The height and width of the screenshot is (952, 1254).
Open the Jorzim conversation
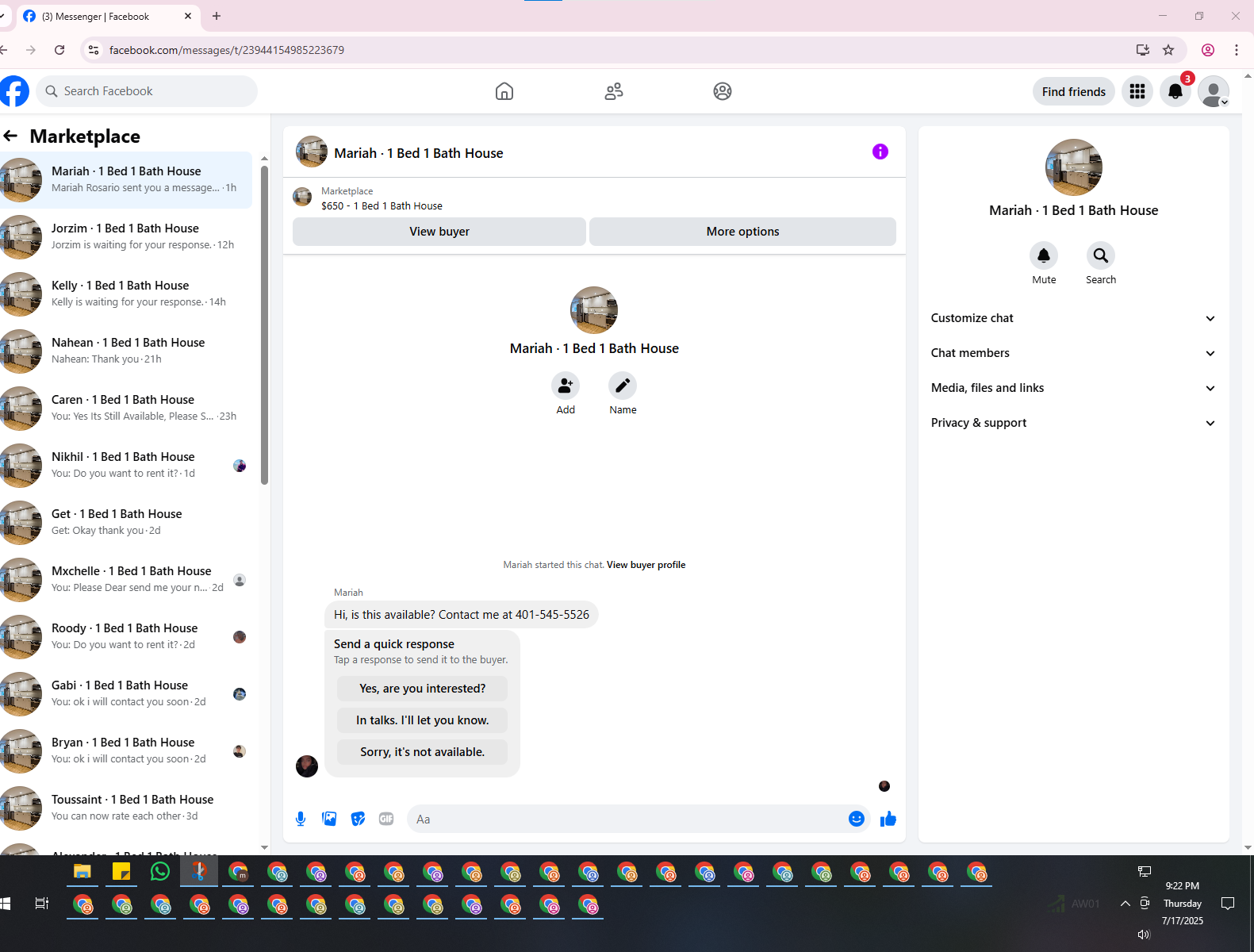pyautogui.click(x=126, y=237)
